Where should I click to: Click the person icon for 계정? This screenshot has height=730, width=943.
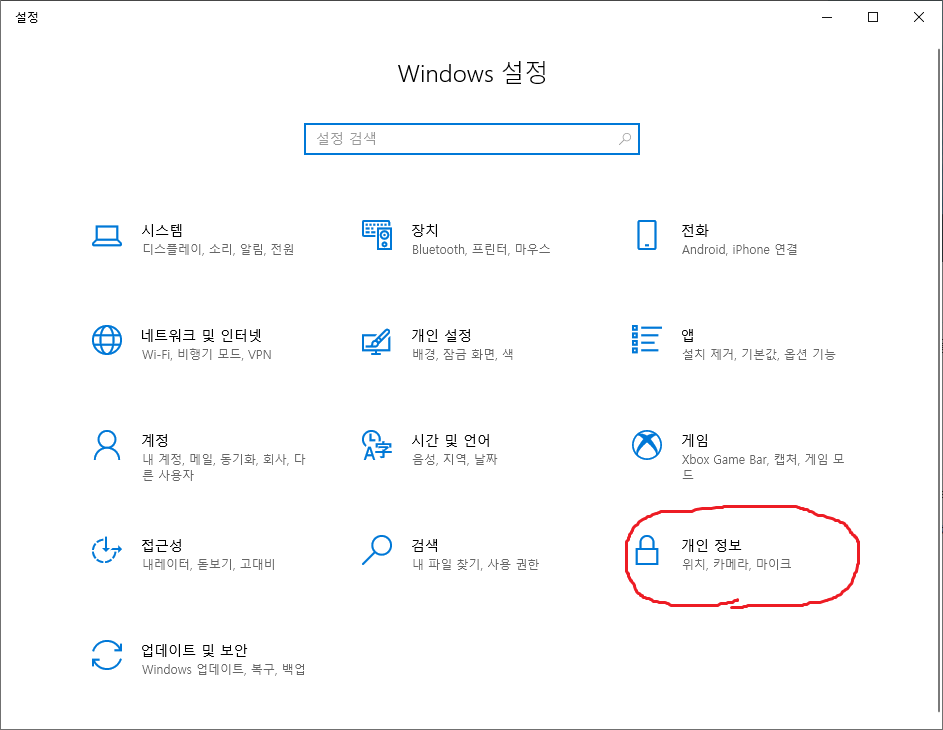click(x=107, y=445)
